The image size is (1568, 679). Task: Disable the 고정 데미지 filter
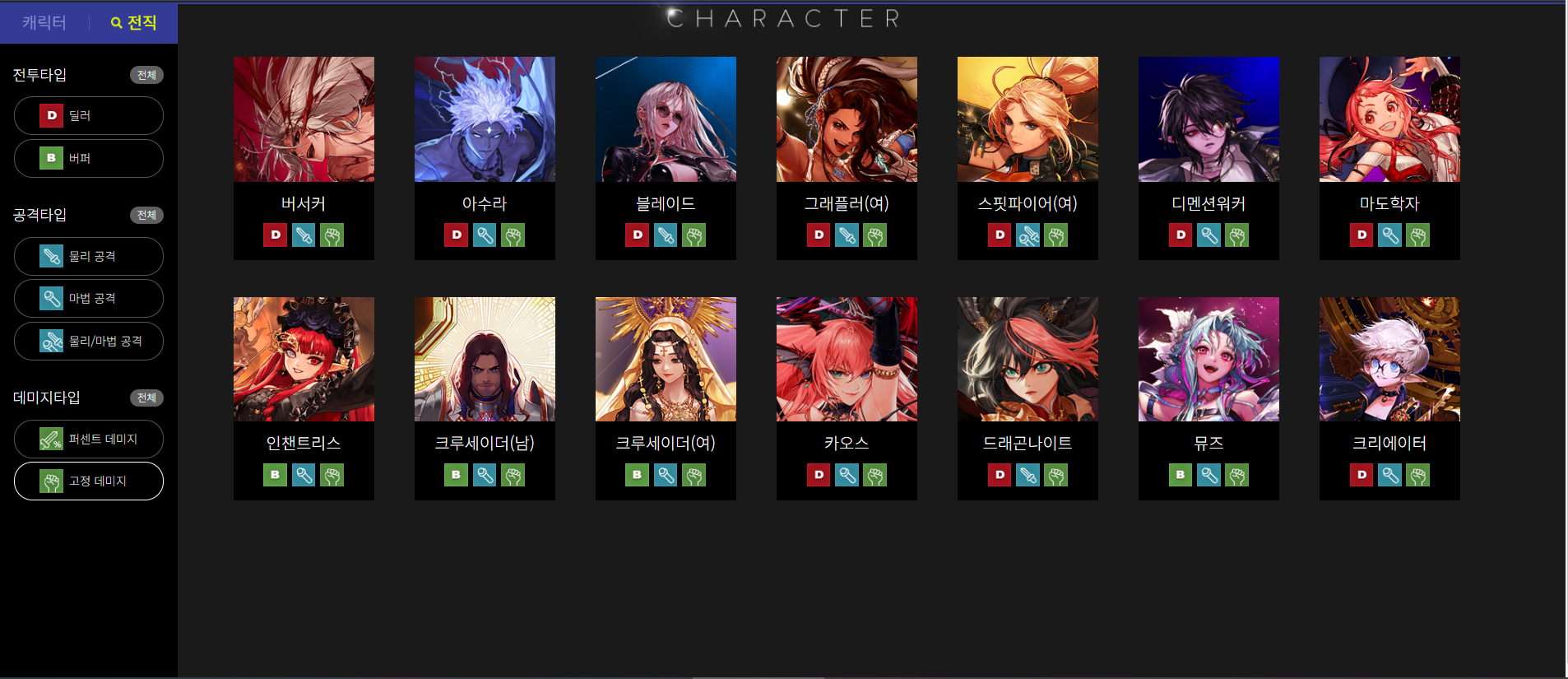tap(89, 481)
